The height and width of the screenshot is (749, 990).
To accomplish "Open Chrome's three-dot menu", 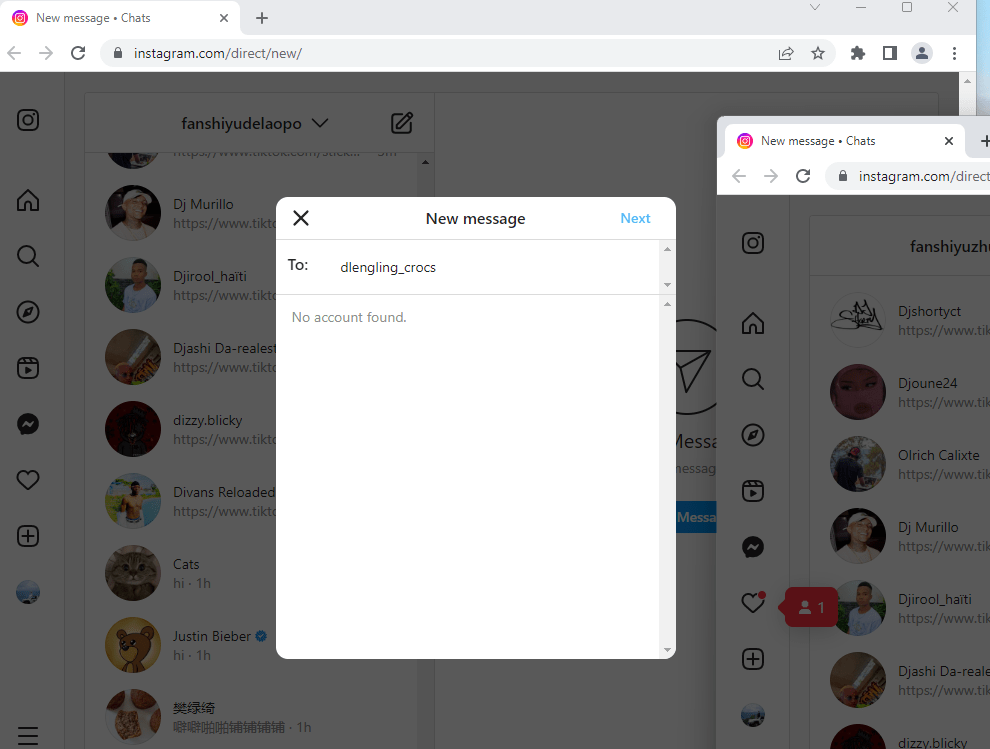I will pyautogui.click(x=954, y=53).
